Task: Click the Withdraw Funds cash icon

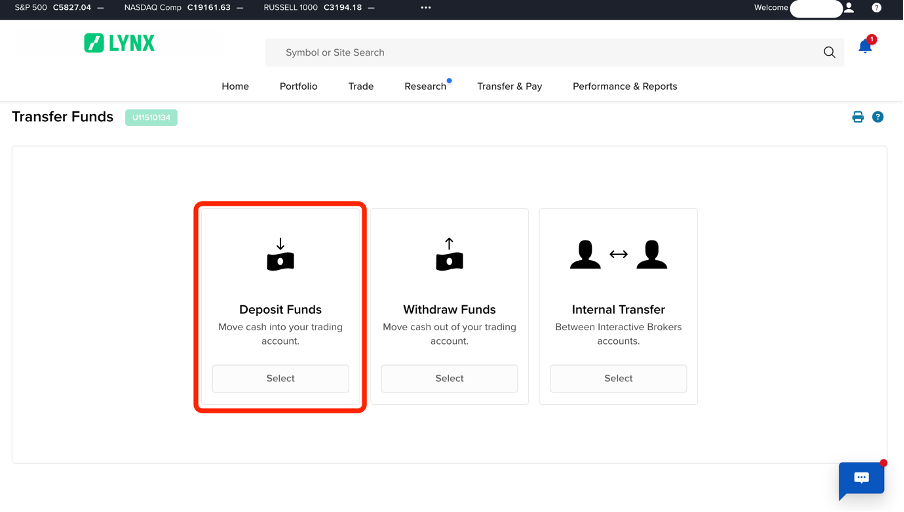Action: pyautogui.click(x=449, y=254)
